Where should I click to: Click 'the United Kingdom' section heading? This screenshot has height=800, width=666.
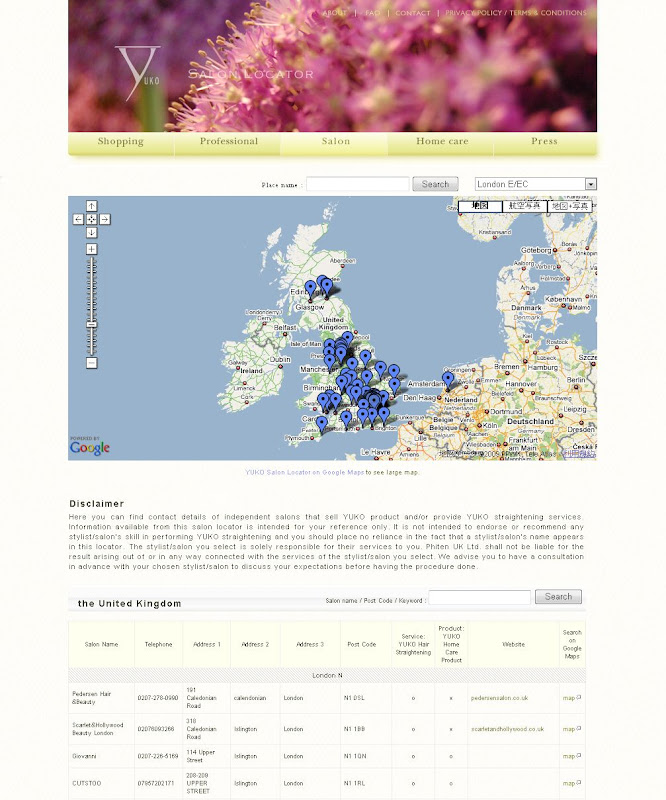(130, 604)
